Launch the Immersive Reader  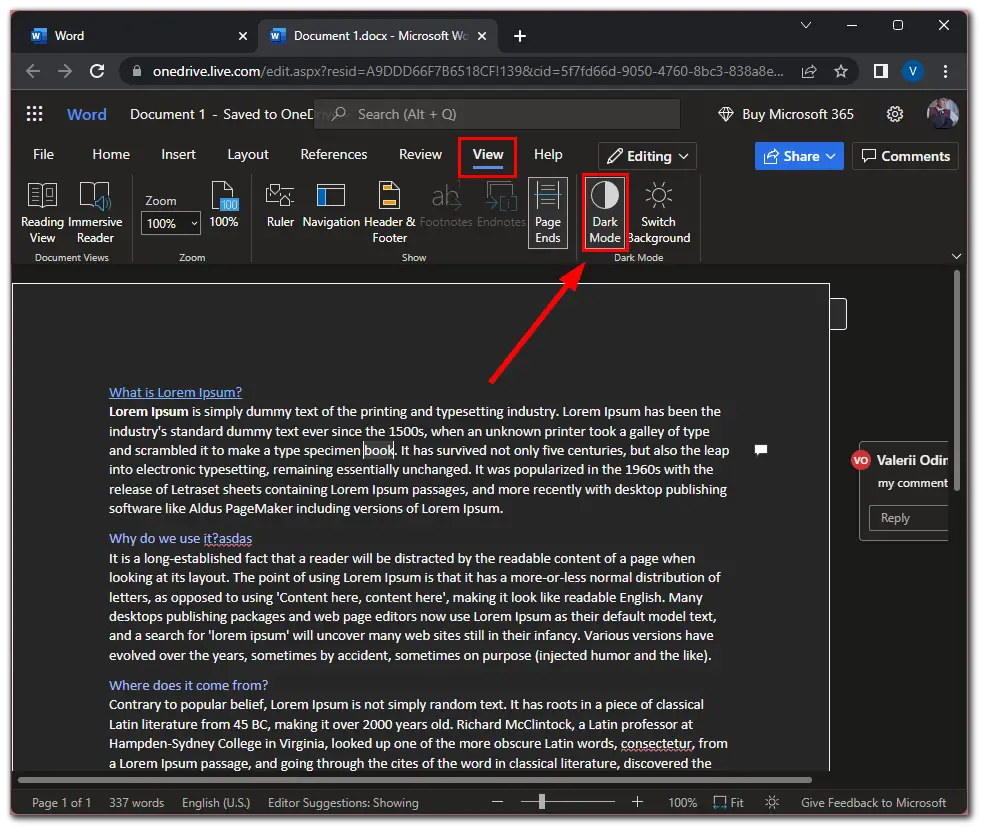coord(96,211)
